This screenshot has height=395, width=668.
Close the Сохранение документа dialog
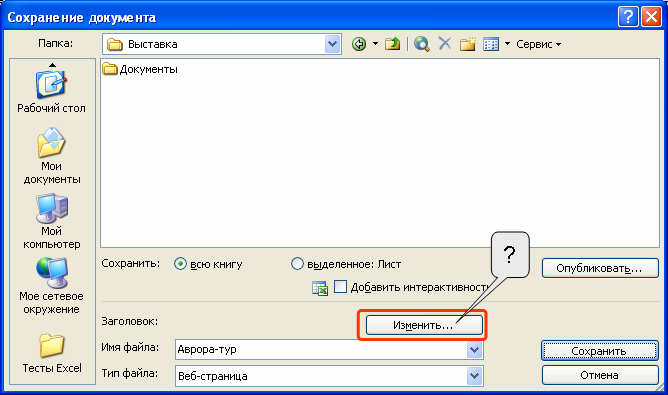point(651,17)
